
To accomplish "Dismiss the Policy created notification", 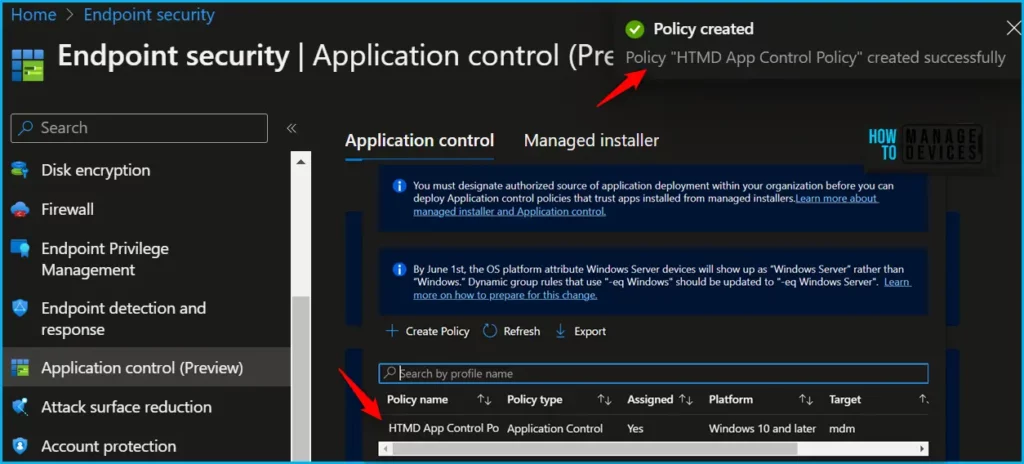I will (1013, 28).
